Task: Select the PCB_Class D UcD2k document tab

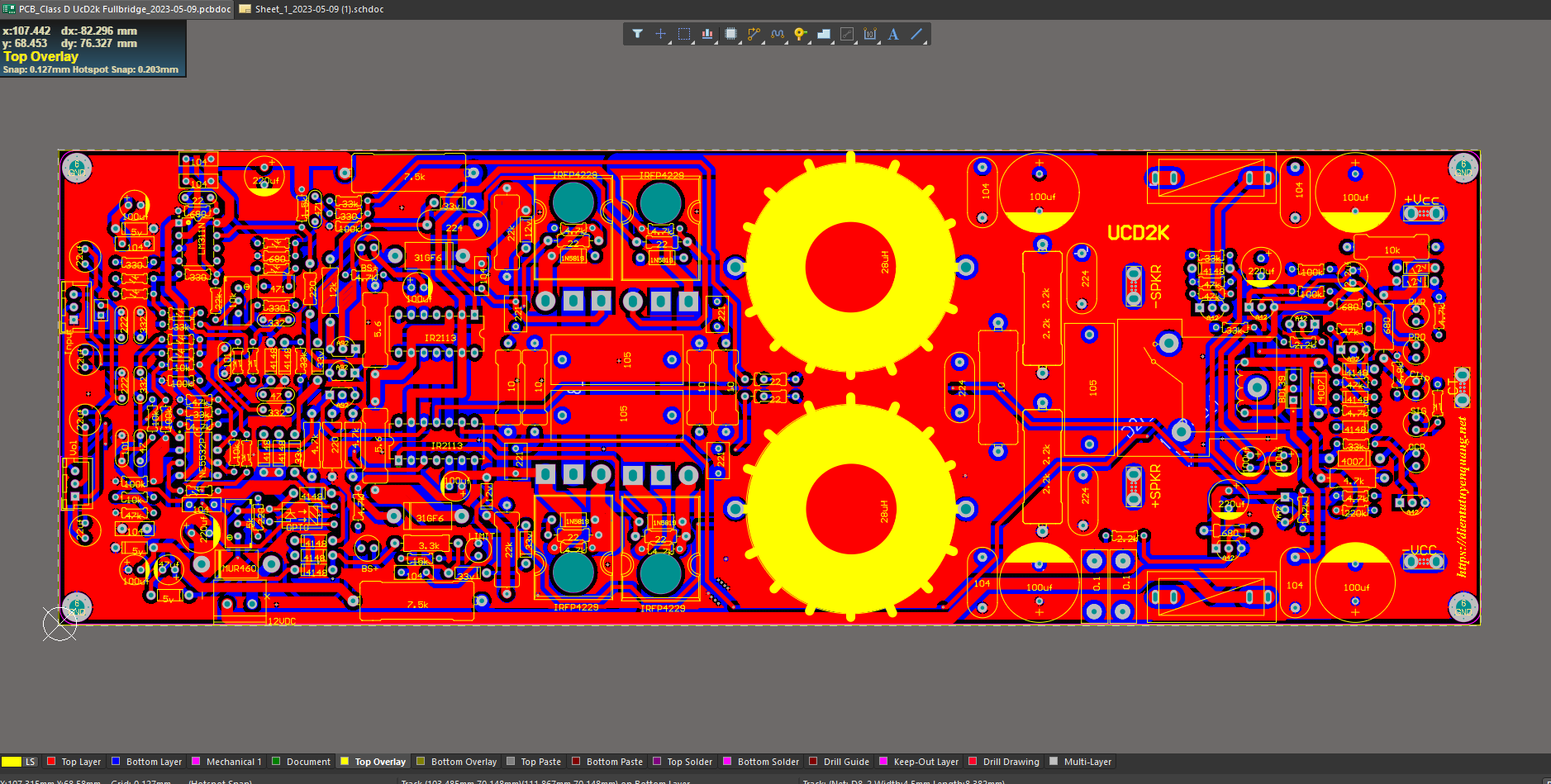Action: 124,9
